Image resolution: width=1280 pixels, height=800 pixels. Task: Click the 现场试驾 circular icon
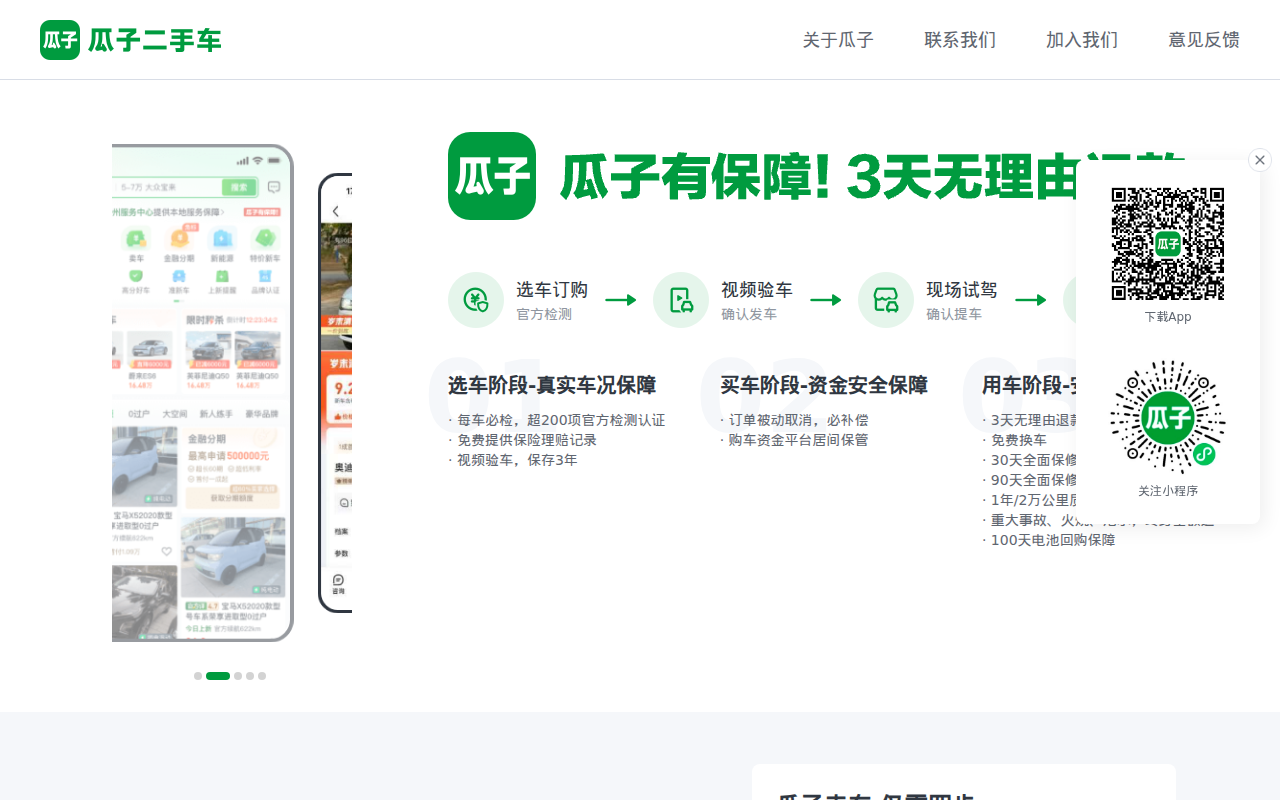click(886, 300)
